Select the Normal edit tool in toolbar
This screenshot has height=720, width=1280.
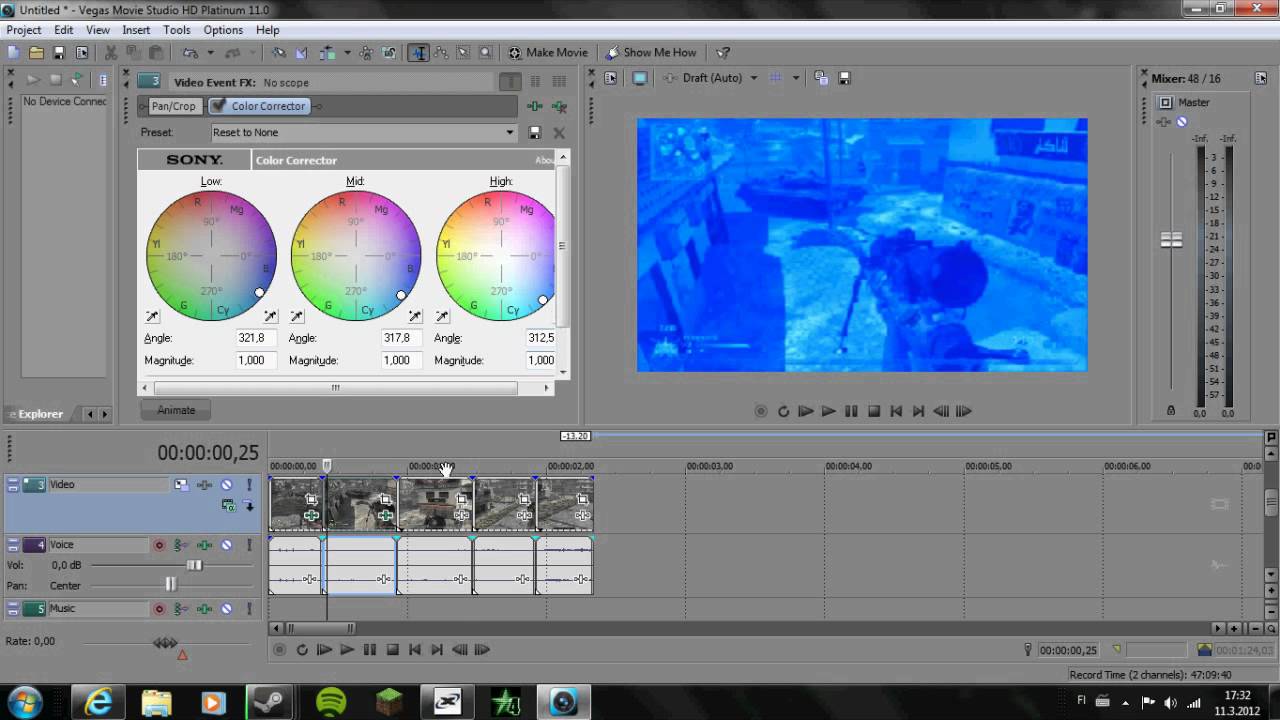tap(419, 52)
